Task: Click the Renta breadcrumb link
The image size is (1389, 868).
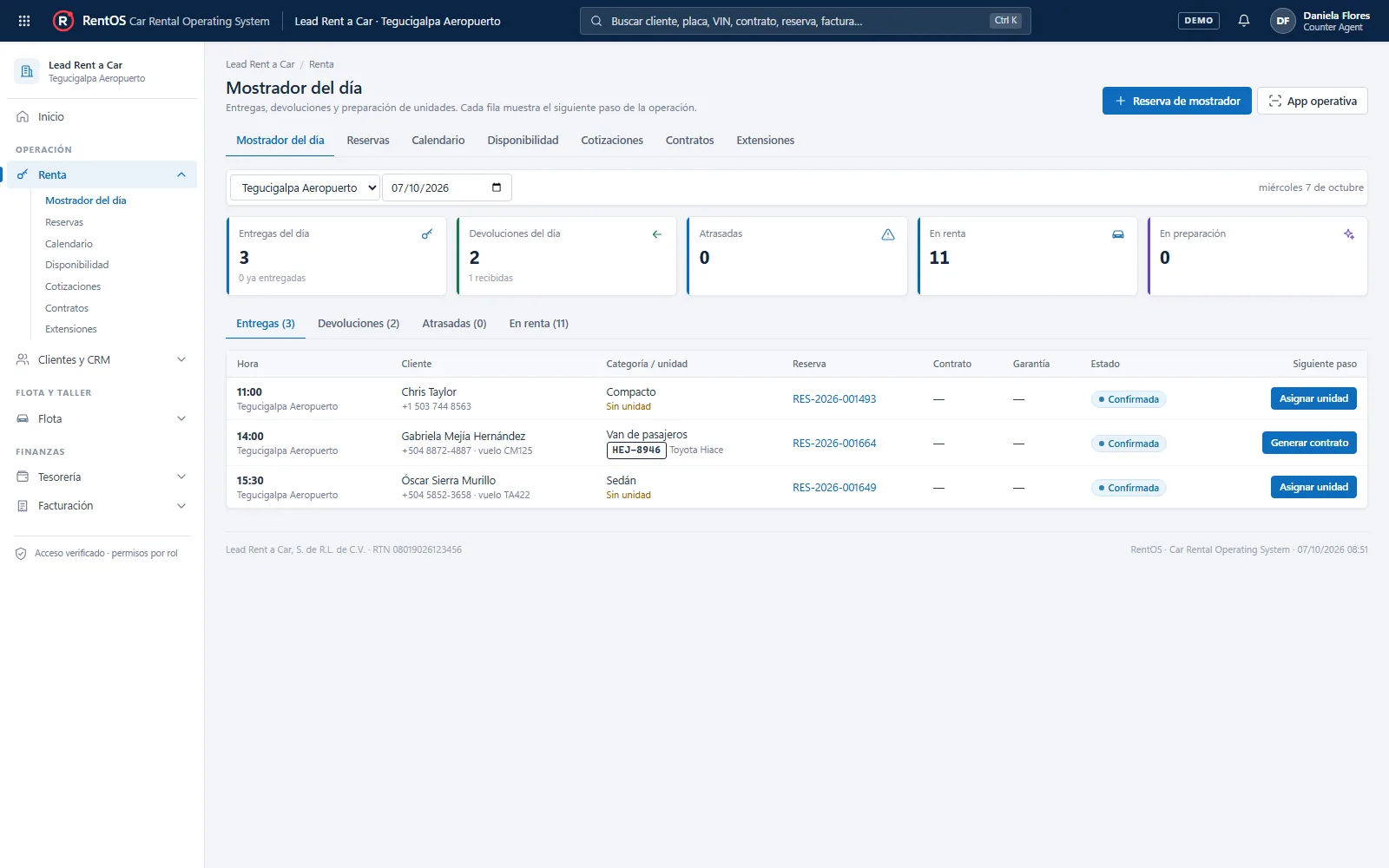Action: 321,64
